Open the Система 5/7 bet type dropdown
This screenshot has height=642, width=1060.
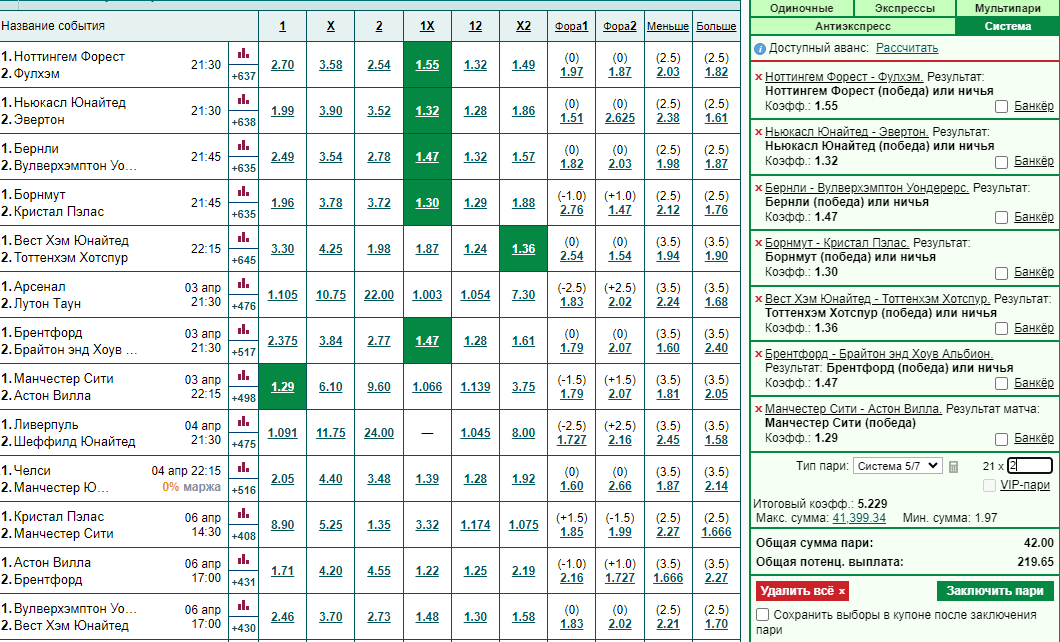click(897, 466)
